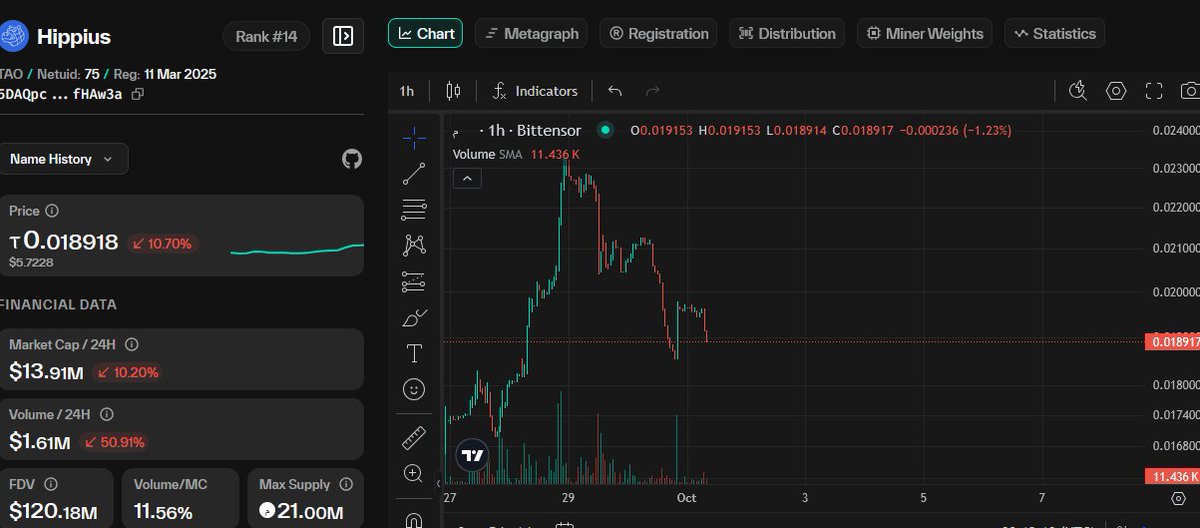Show info tooltip for FDV
The image size is (1200, 528).
pos(51,484)
